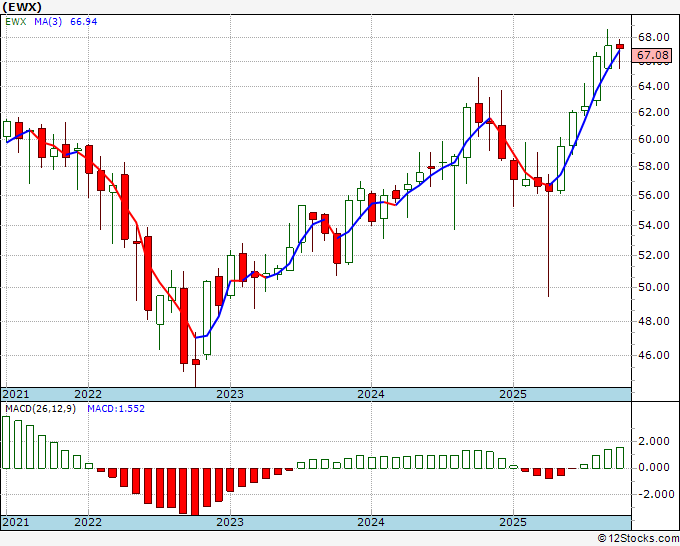
Task: Select 2023 on the price chart time axis
Action: [230, 394]
